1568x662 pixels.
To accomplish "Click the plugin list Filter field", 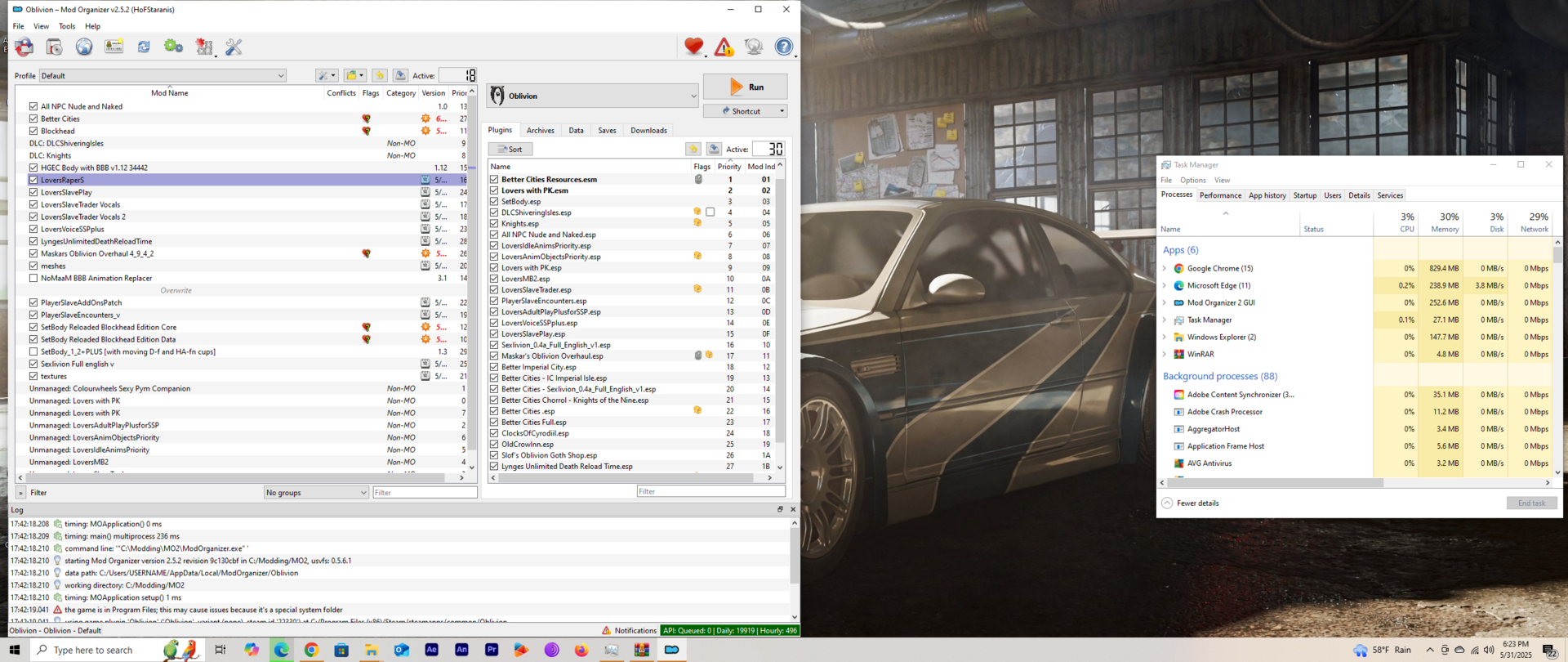I will coord(710,491).
